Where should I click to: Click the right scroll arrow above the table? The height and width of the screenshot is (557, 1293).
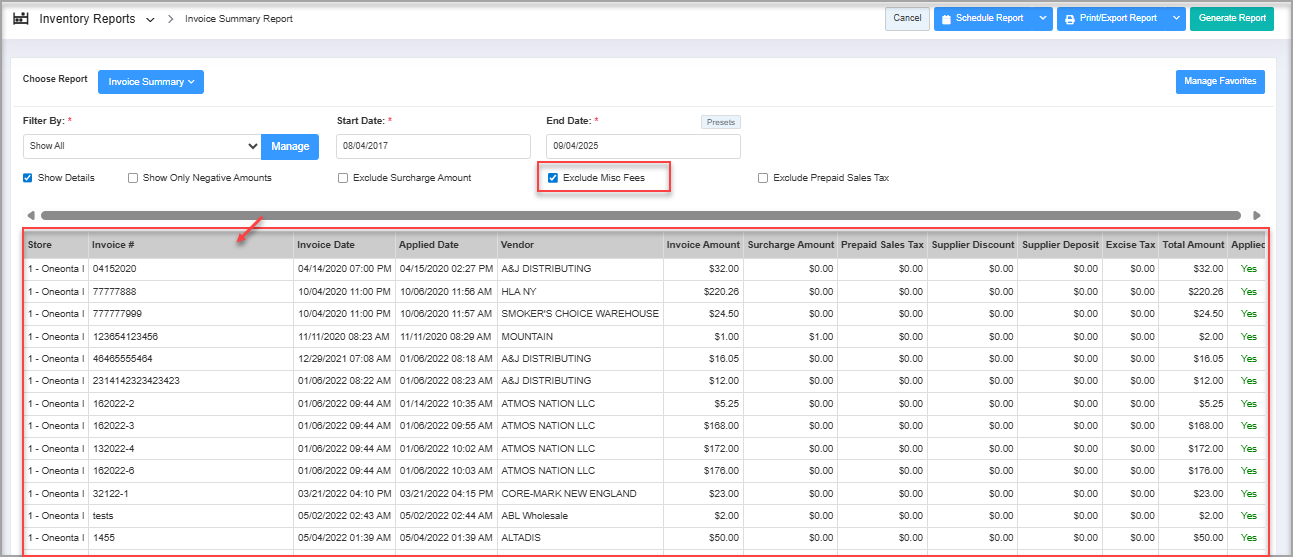point(1257,215)
